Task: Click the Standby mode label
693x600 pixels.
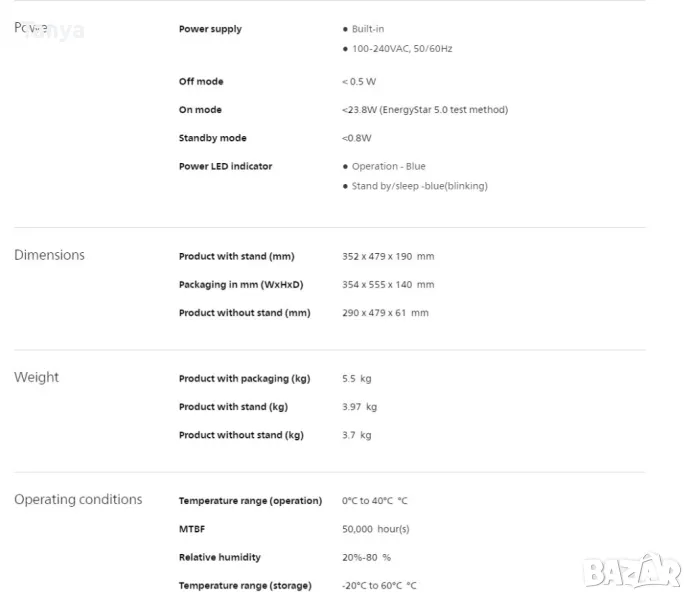Action: [x=212, y=138]
